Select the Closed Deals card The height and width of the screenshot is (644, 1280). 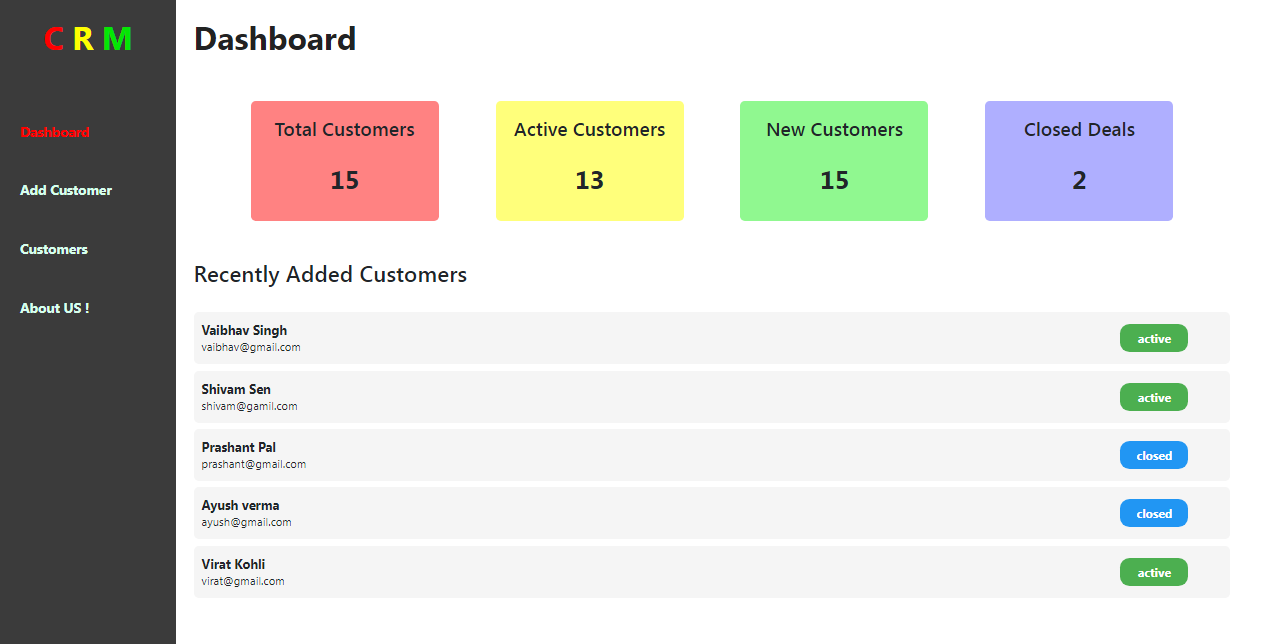(x=1079, y=161)
